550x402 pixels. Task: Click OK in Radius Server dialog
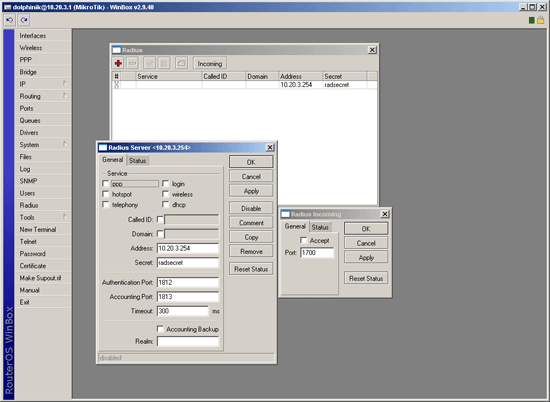[251, 162]
